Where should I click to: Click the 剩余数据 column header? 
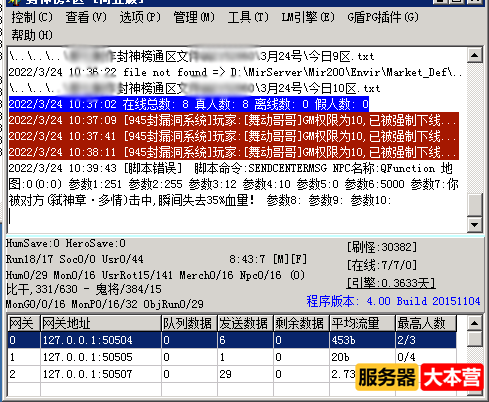(x=301, y=323)
